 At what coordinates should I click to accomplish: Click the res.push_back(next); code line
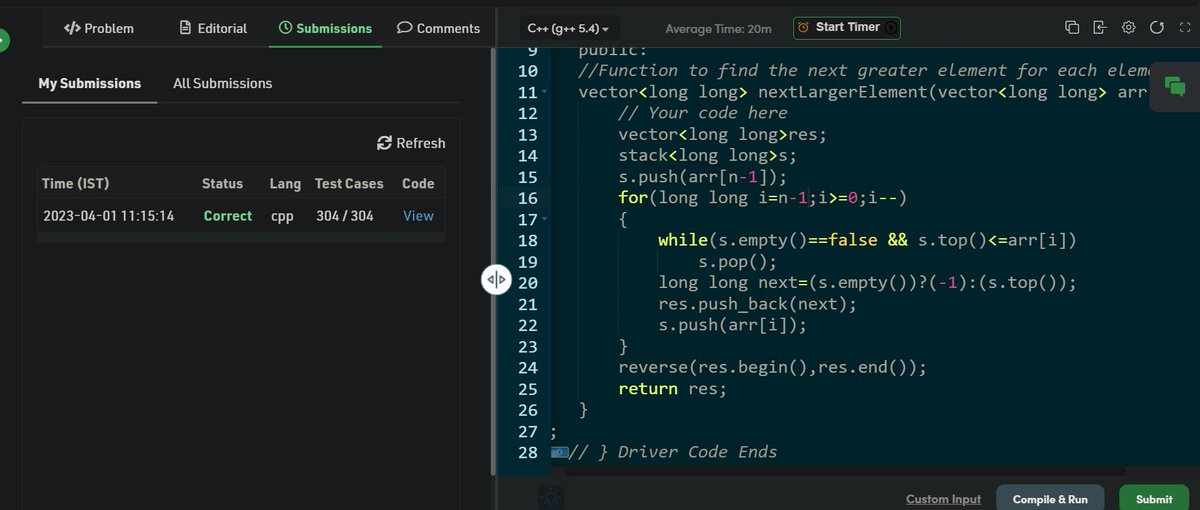pos(757,304)
